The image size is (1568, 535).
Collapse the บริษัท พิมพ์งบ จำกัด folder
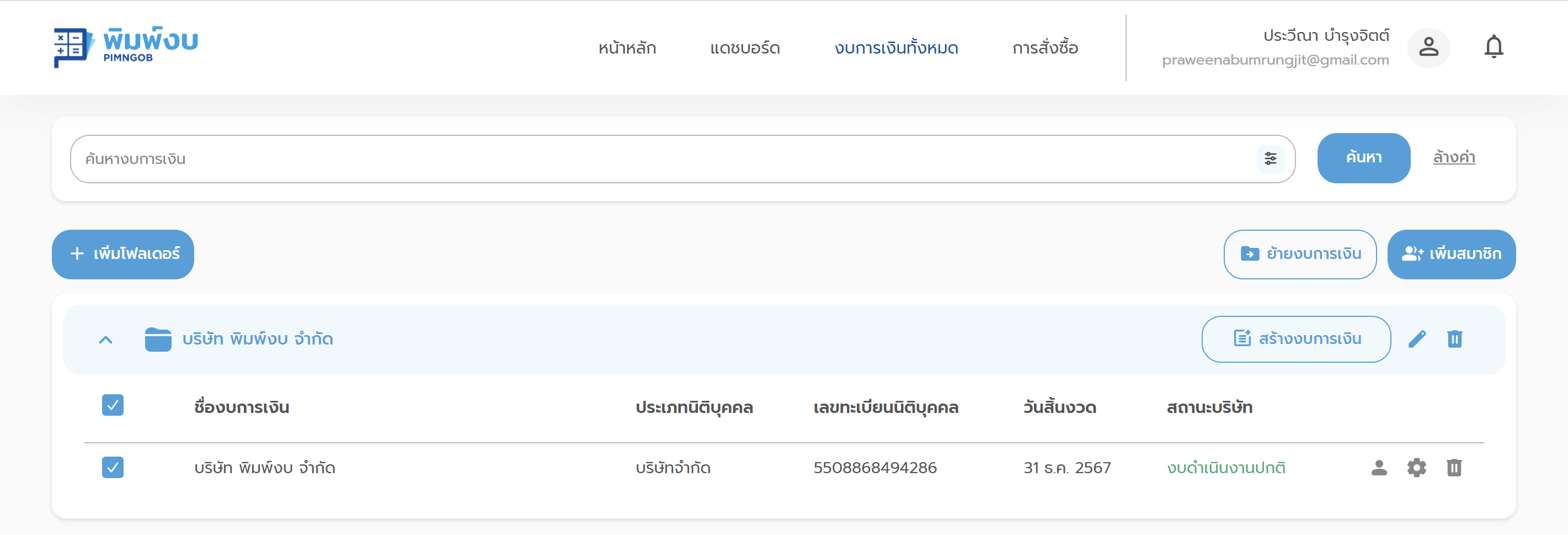106,340
